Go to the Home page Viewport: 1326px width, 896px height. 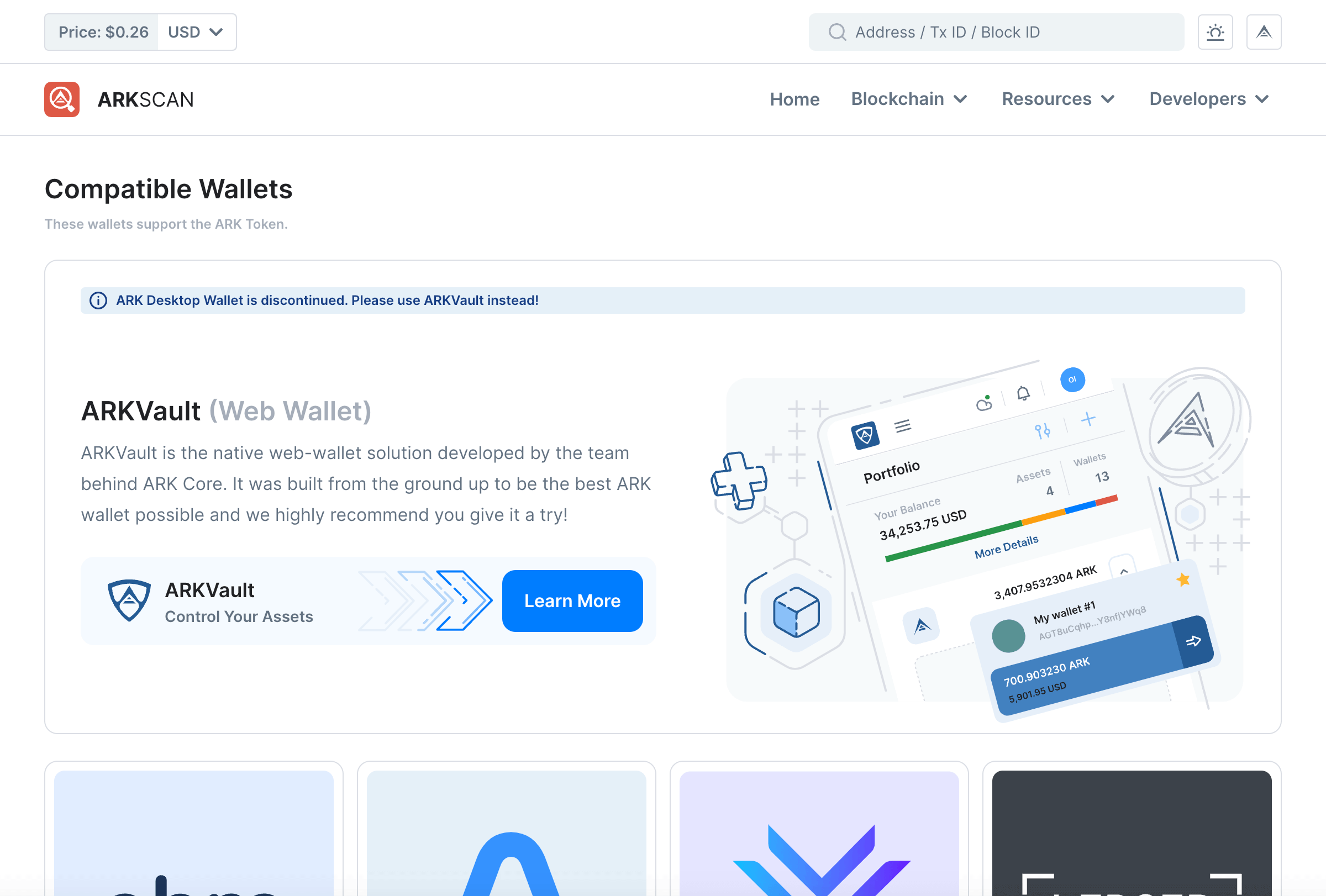click(794, 99)
